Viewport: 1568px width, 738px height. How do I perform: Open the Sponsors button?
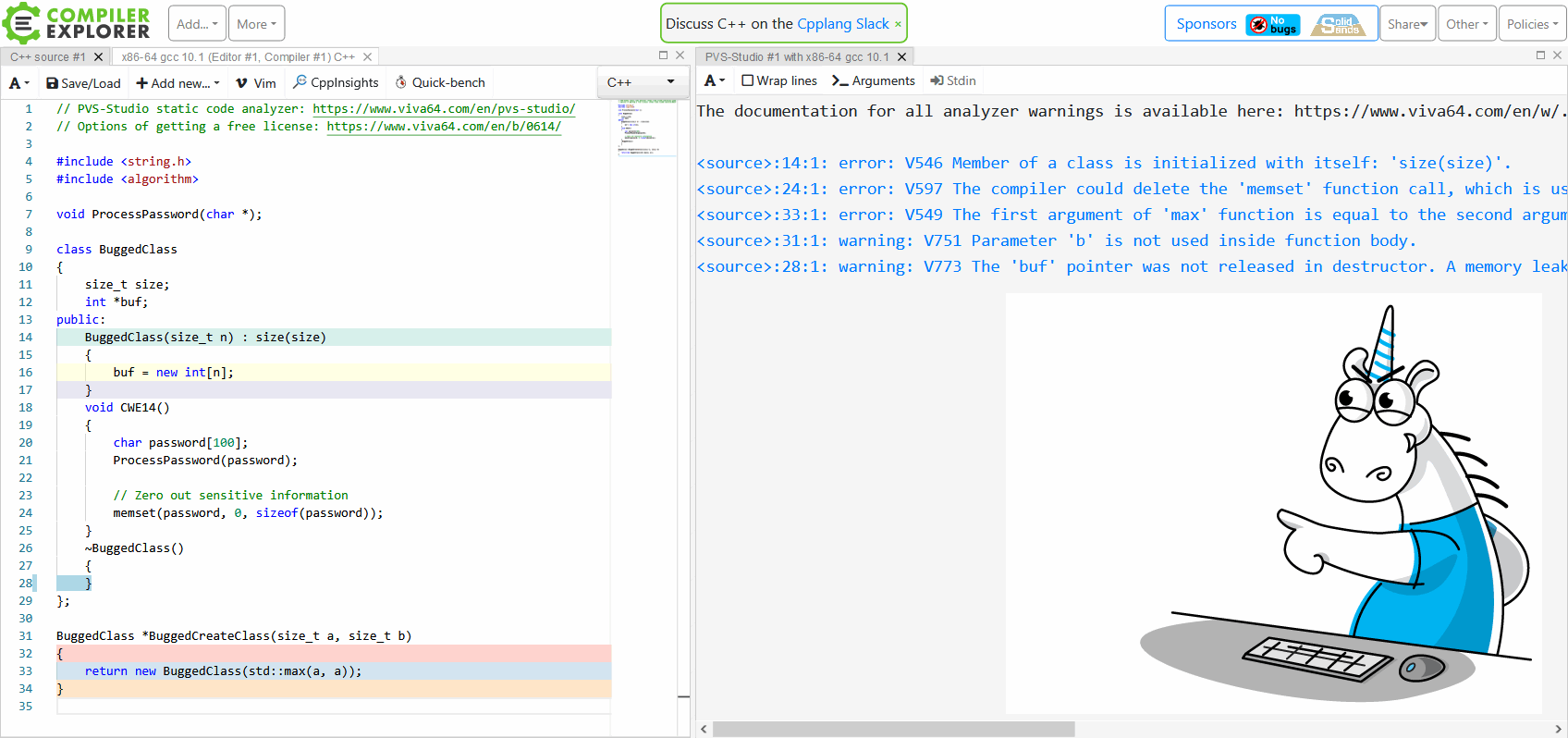[1206, 24]
